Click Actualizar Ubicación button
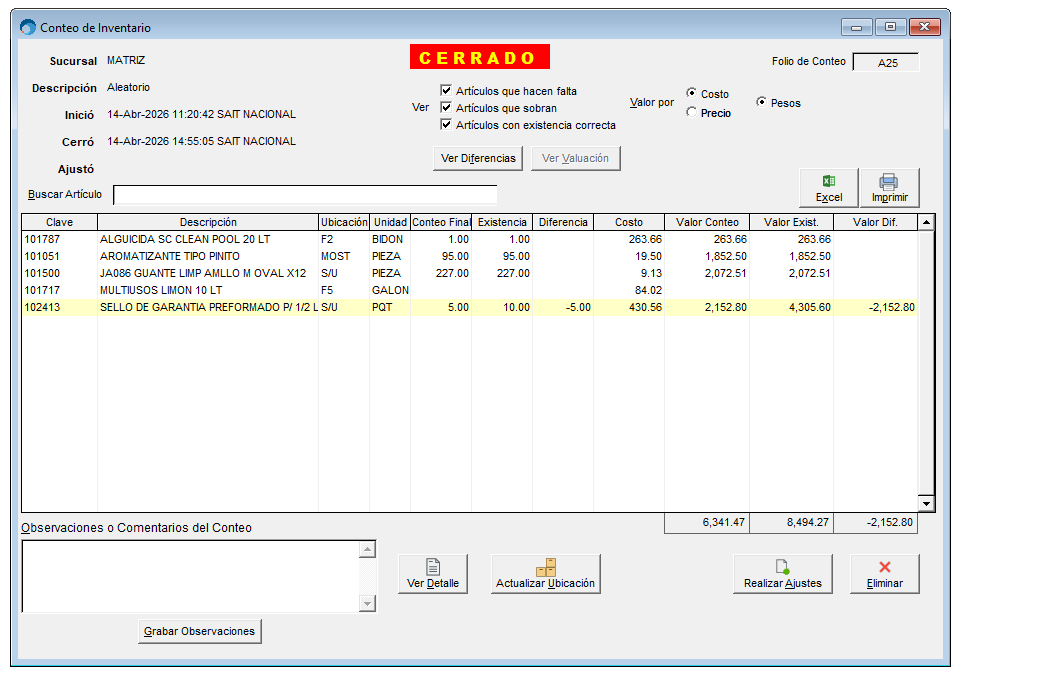The image size is (1044, 675). [545, 574]
